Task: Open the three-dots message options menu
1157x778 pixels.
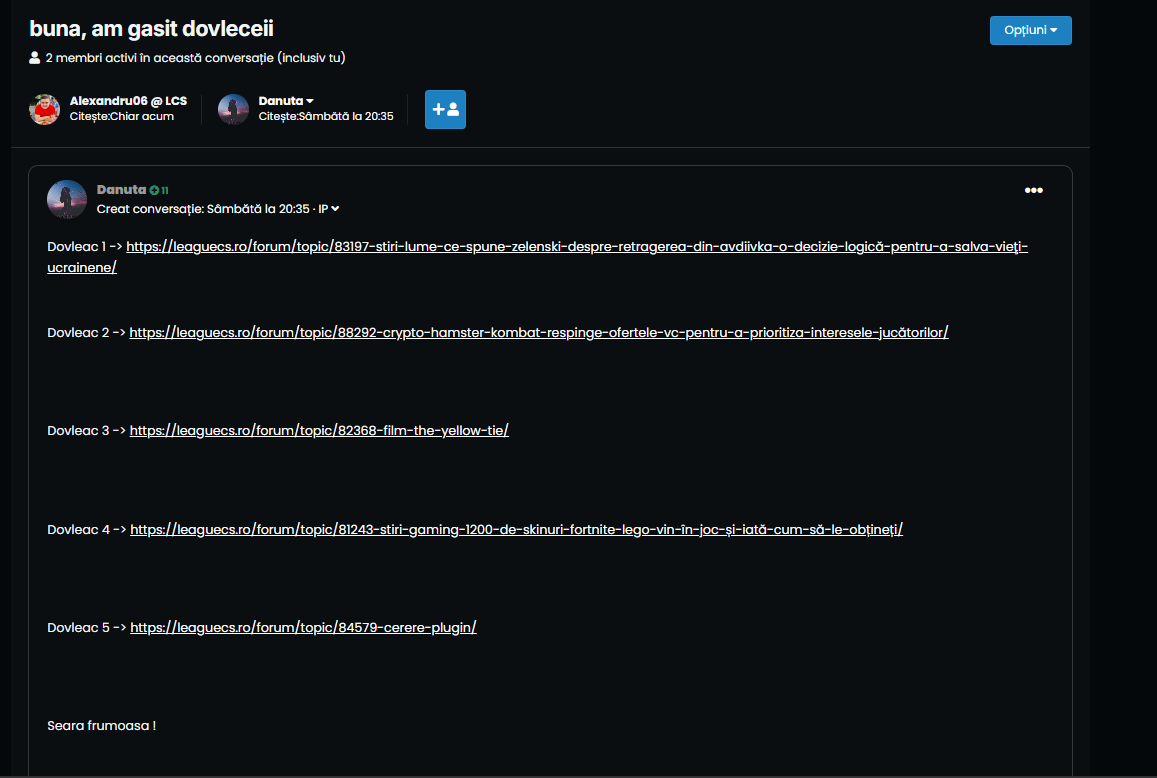Action: [x=1033, y=190]
